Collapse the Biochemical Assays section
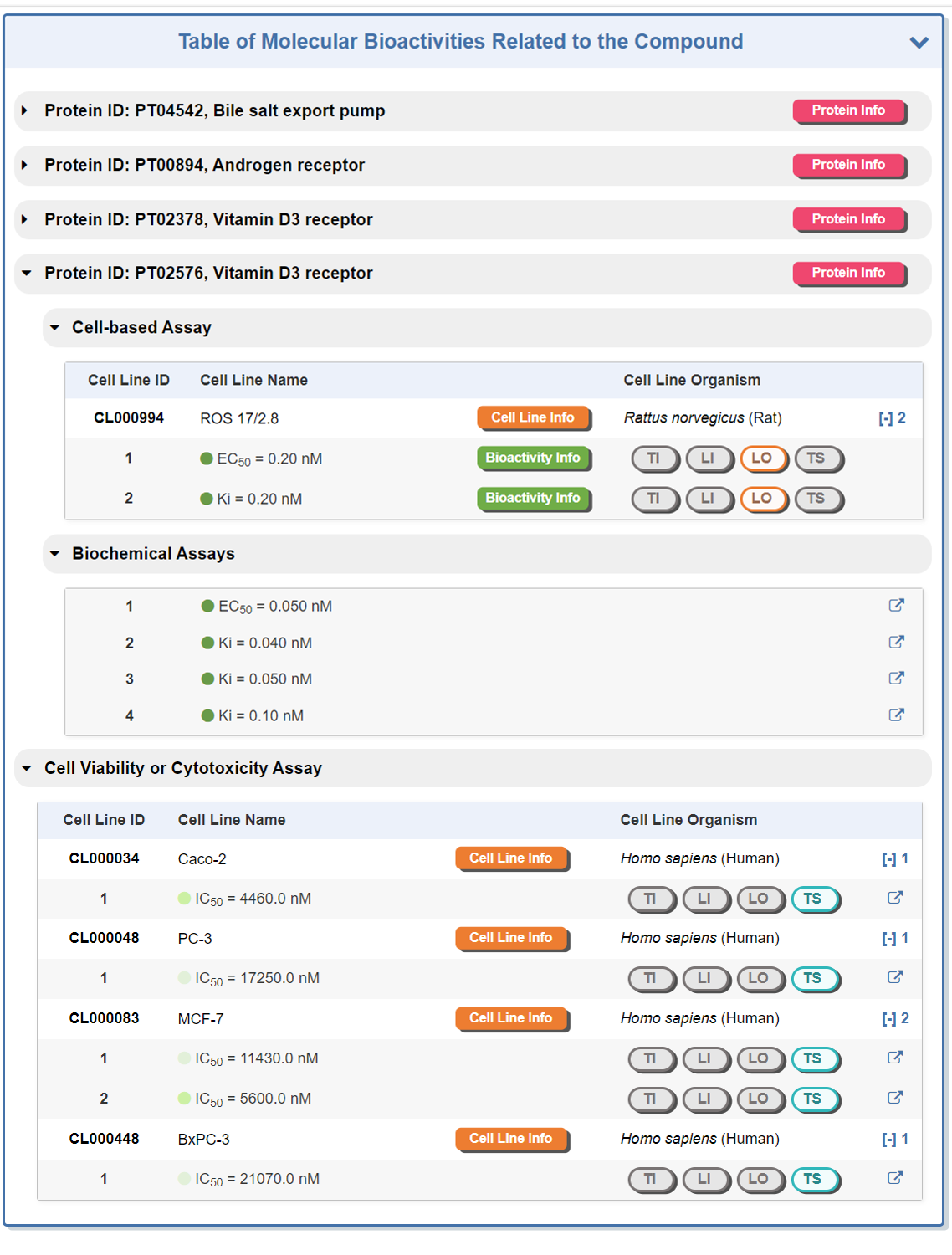The width and height of the screenshot is (952, 1255). click(x=55, y=554)
